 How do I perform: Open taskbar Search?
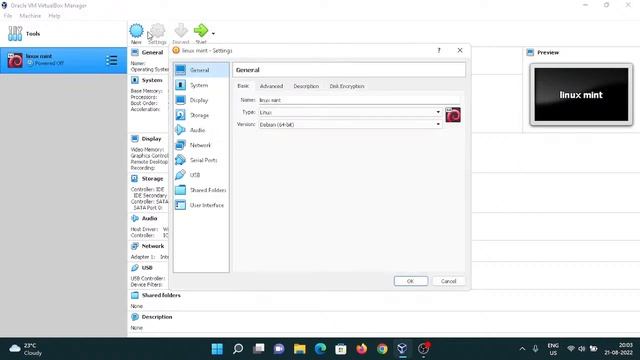coord(238,349)
